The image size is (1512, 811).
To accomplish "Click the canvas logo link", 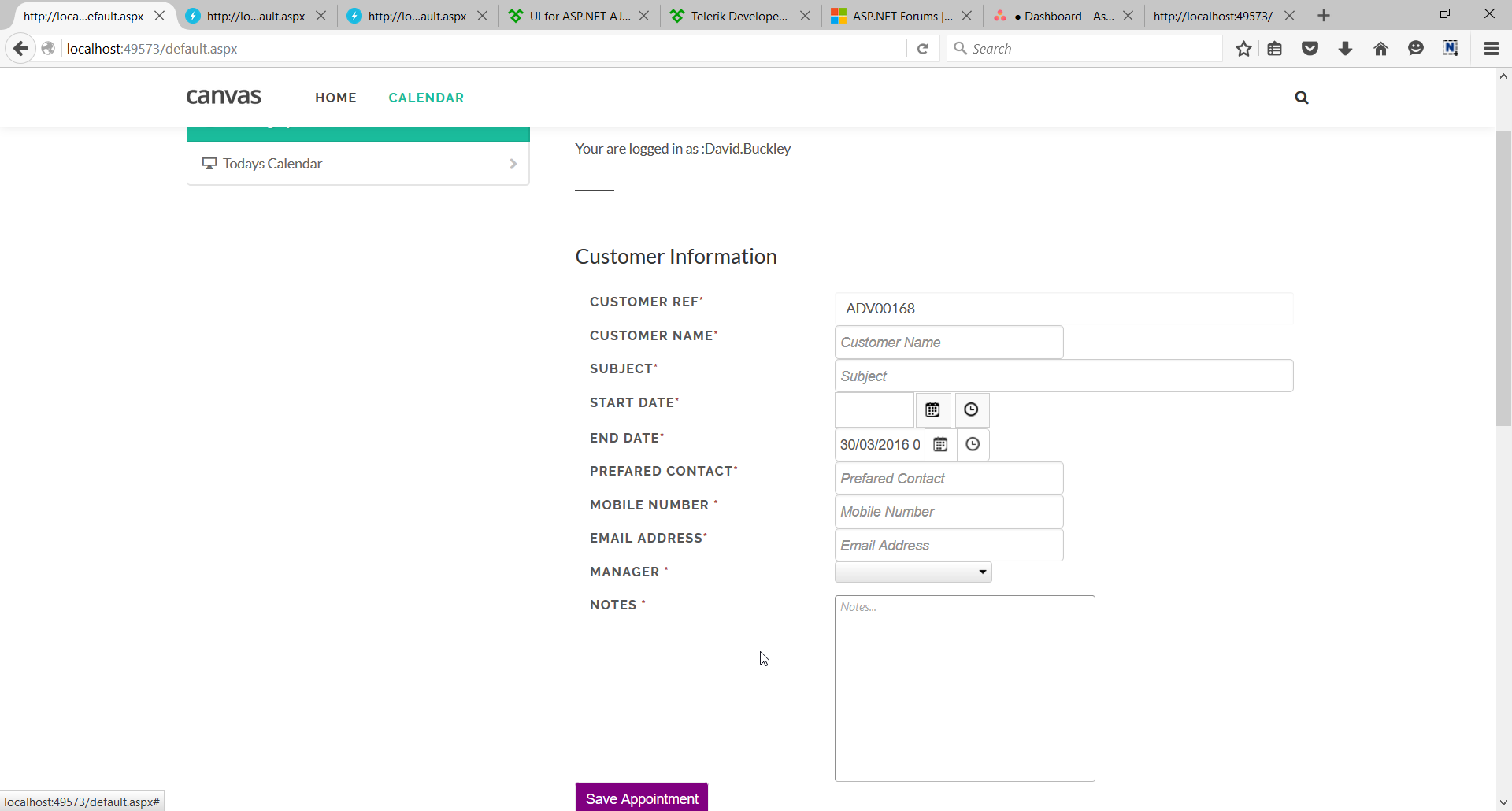I will pyautogui.click(x=224, y=97).
